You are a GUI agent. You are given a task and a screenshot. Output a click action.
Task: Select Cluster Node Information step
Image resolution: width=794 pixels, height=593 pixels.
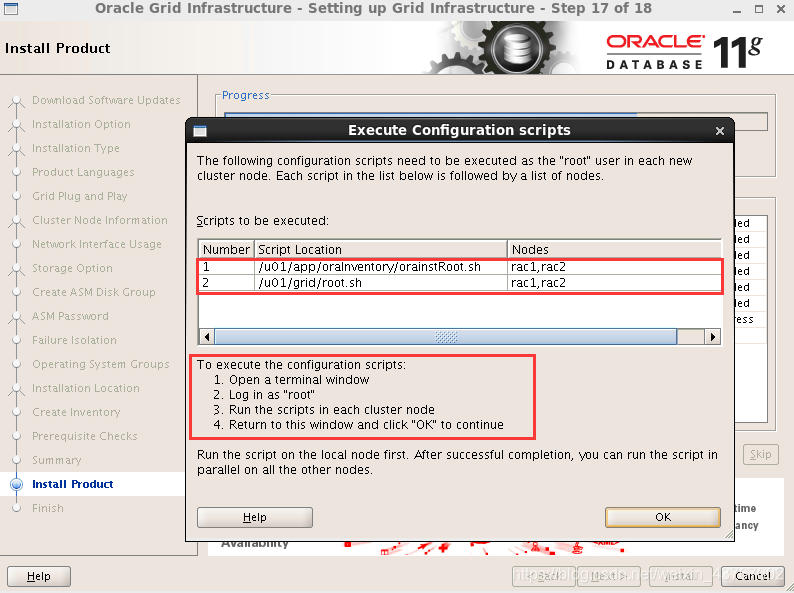(x=100, y=220)
